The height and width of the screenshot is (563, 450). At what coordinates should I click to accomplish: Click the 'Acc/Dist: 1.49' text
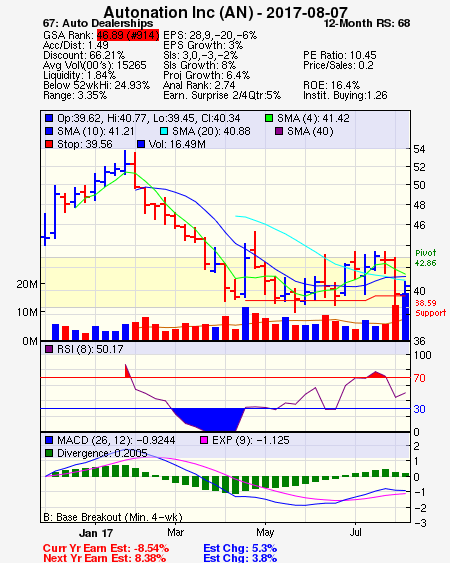[75, 45]
